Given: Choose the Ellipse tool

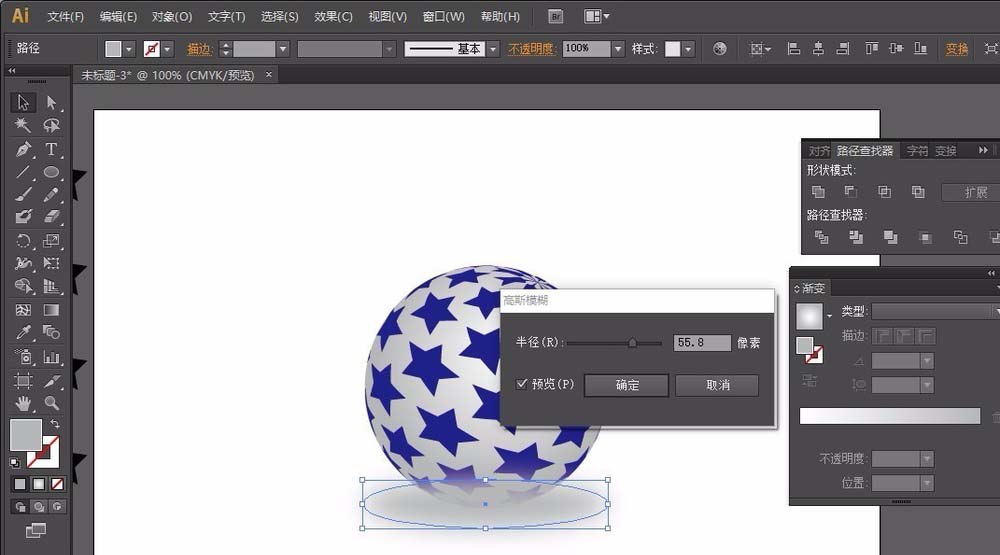Looking at the screenshot, I should [x=51, y=172].
